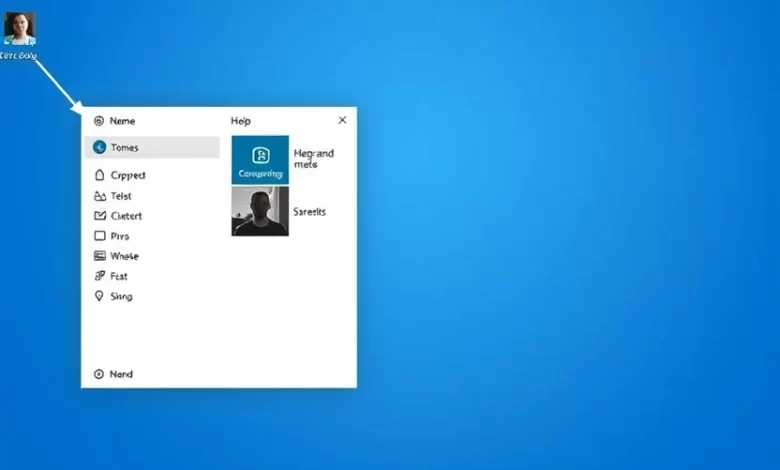Click the Prrs square icon
780x470 pixels.
tap(100, 236)
